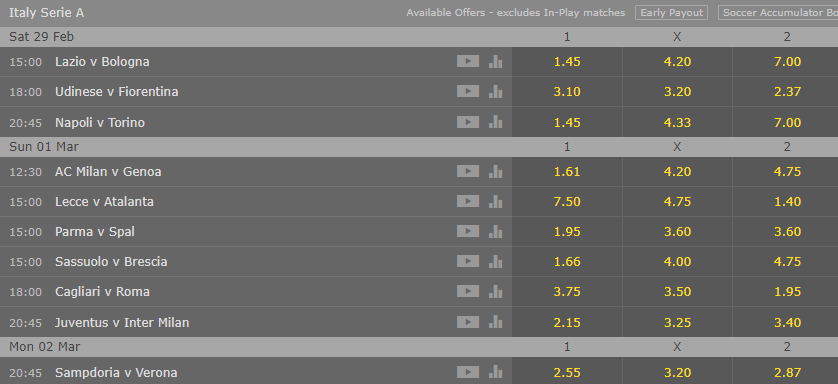Open live stream icon for Lazio v Bologna

point(468,61)
